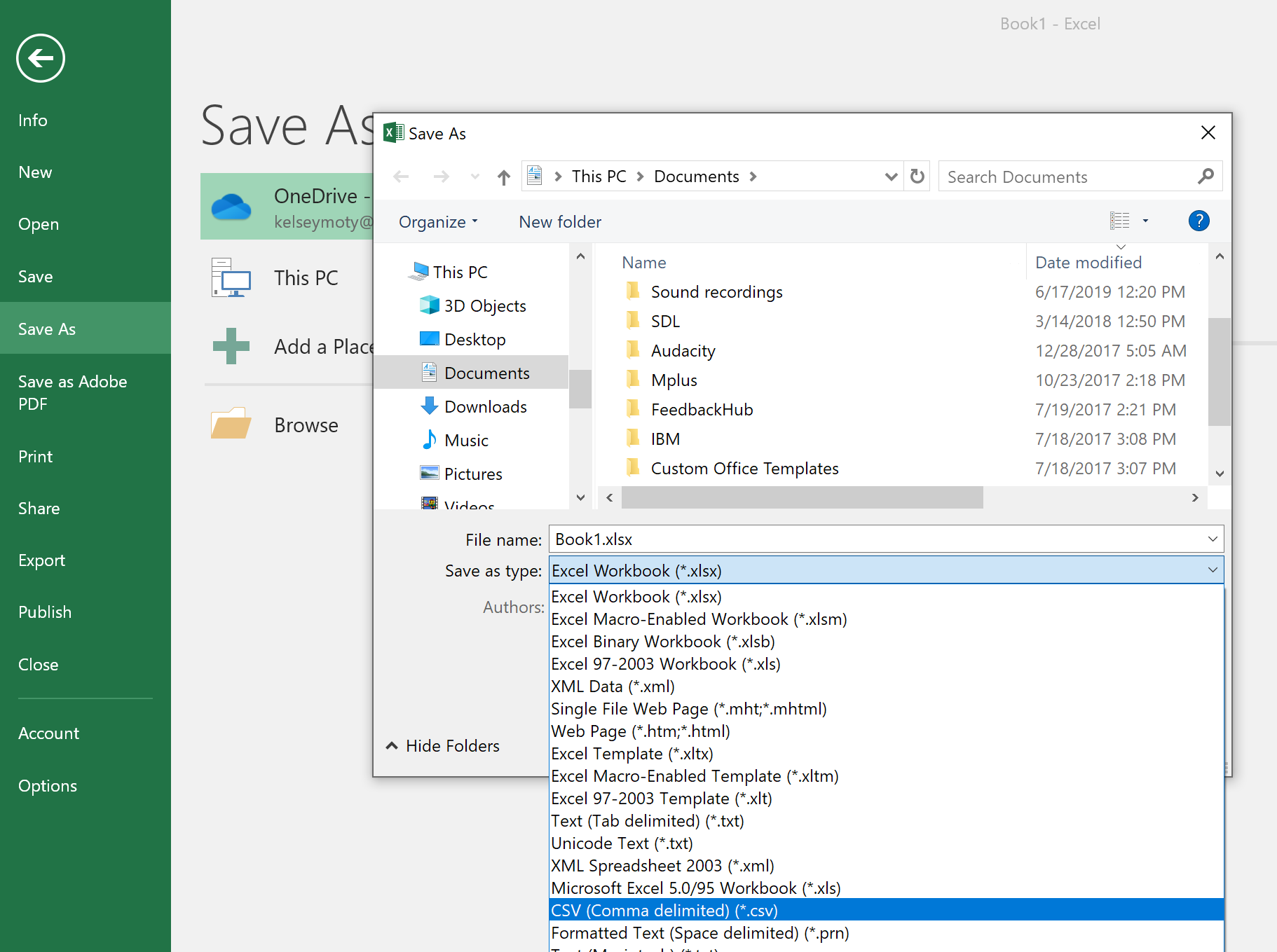Click the This PC computer icon in Save As page

tap(231, 277)
